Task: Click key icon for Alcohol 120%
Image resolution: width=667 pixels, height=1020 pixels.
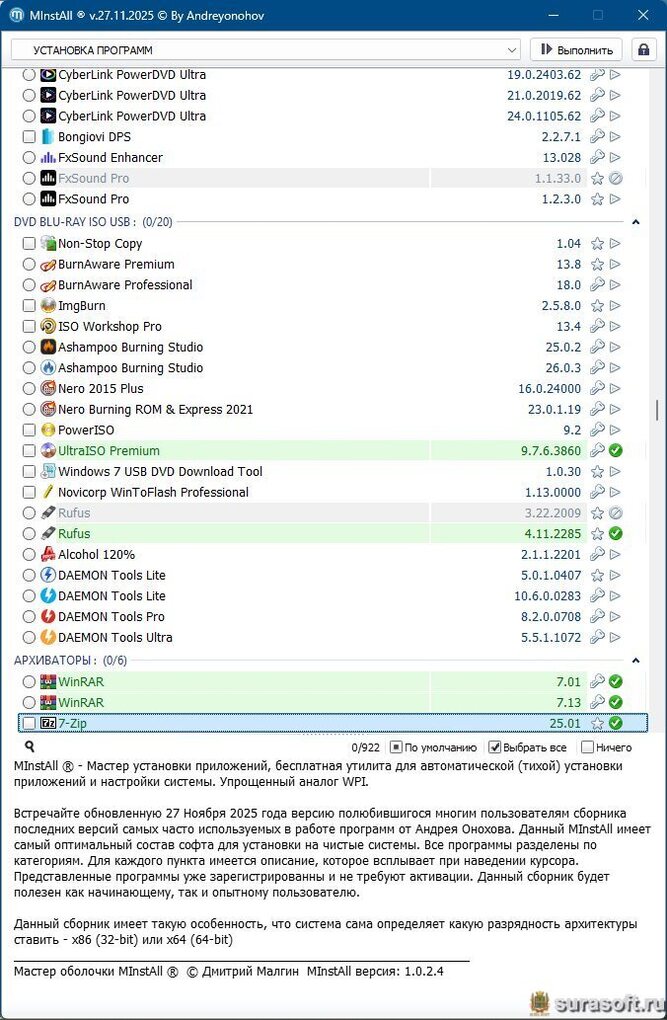Action: (x=597, y=554)
